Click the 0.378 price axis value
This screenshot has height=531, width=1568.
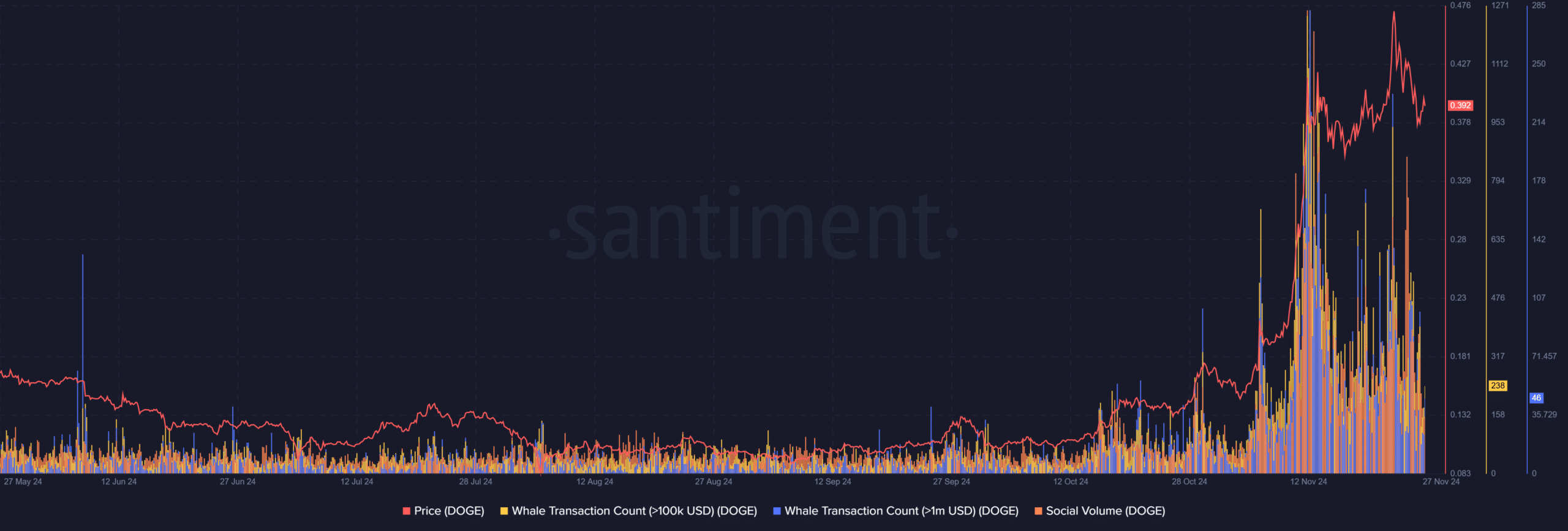(1460, 122)
